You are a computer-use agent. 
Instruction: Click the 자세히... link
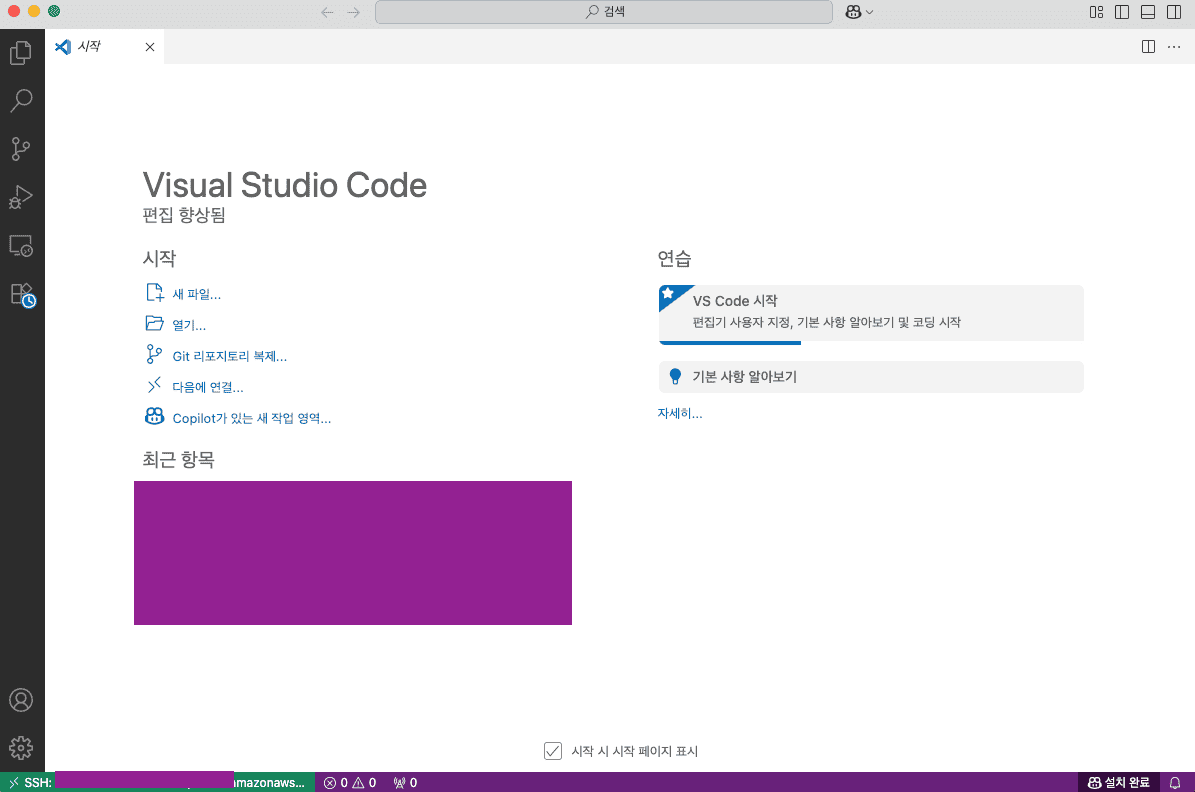pos(680,414)
